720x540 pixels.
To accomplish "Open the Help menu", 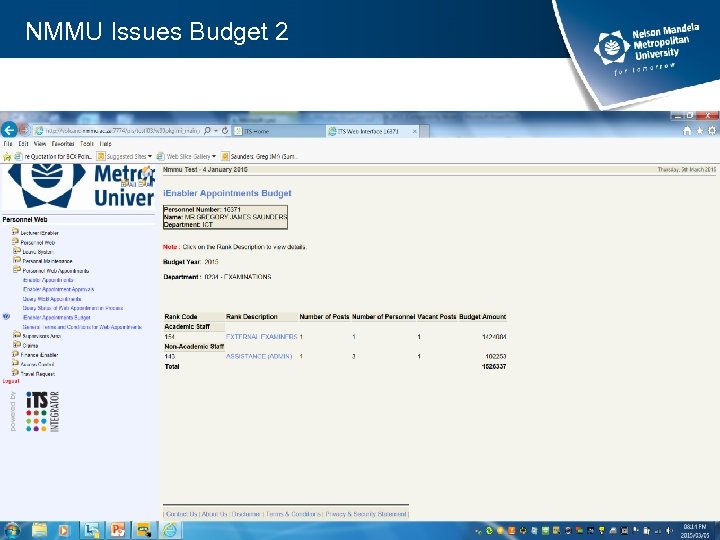I will tap(105, 144).
